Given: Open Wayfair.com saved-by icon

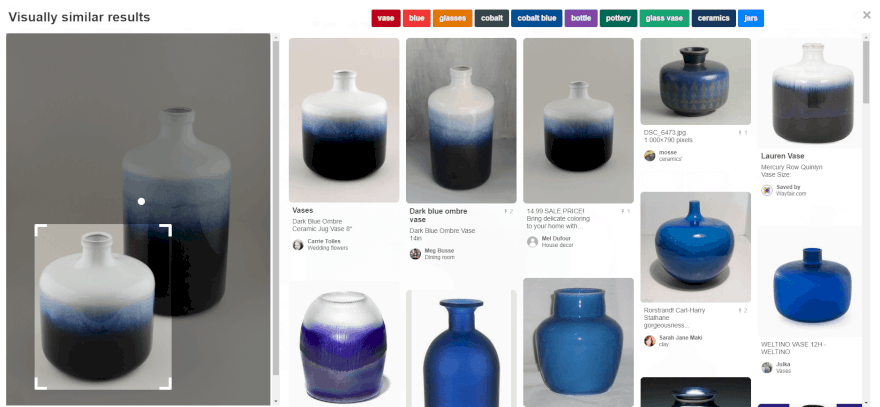Looking at the screenshot, I should click(x=767, y=190).
